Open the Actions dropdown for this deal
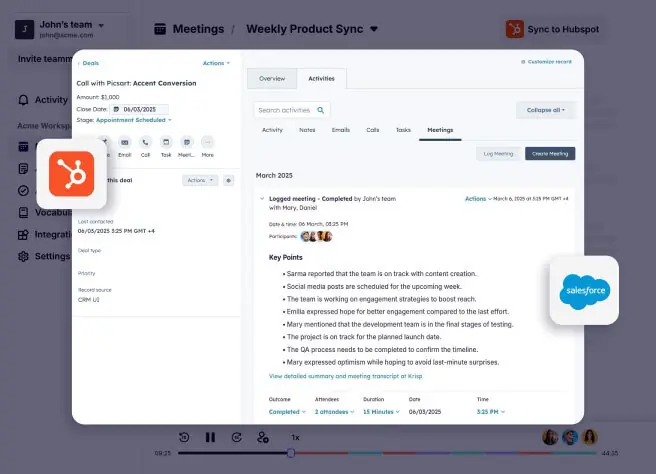The height and width of the screenshot is (474, 656). pyautogui.click(x=200, y=180)
